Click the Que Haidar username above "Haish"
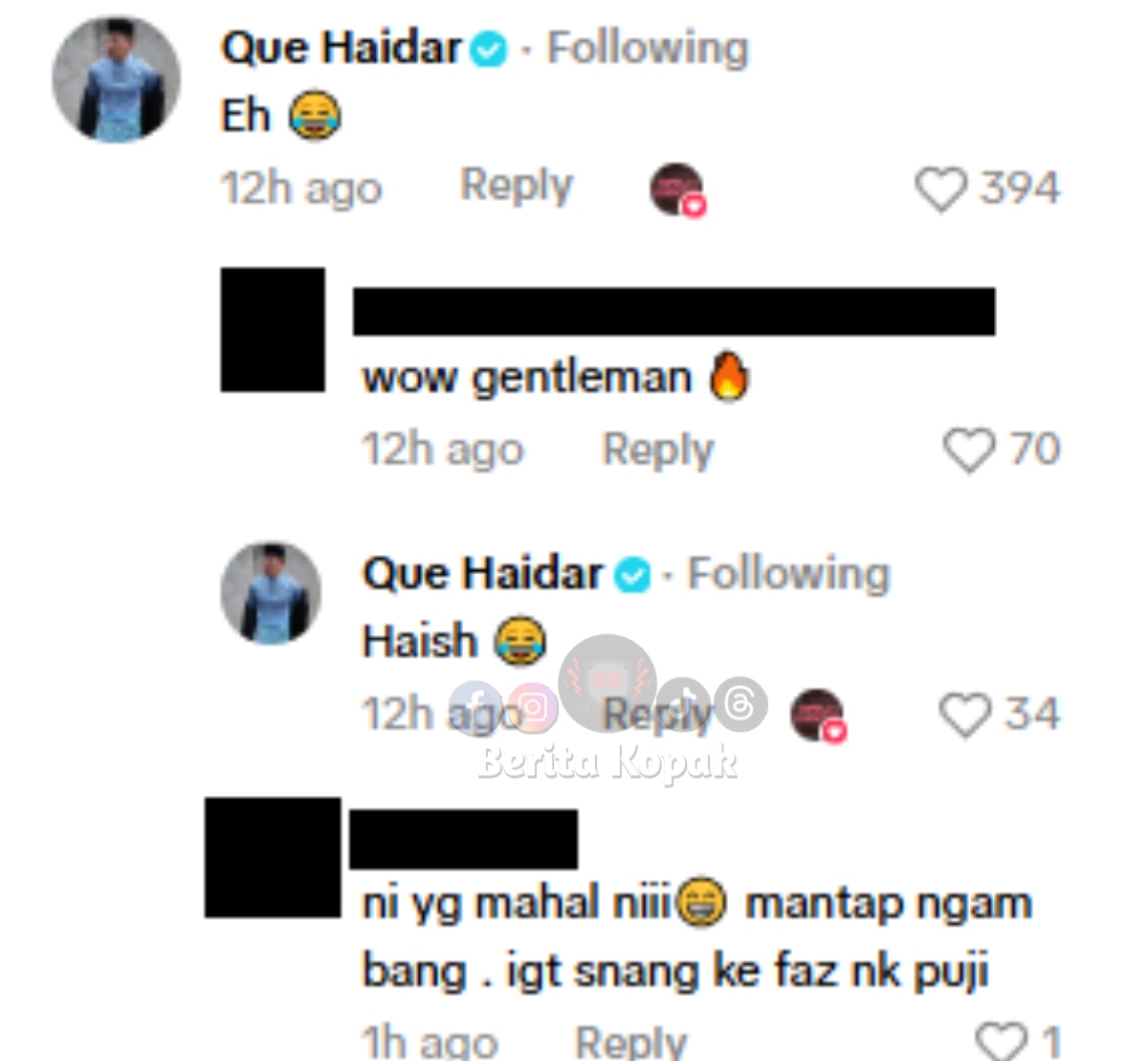1148x1061 pixels. point(482,574)
